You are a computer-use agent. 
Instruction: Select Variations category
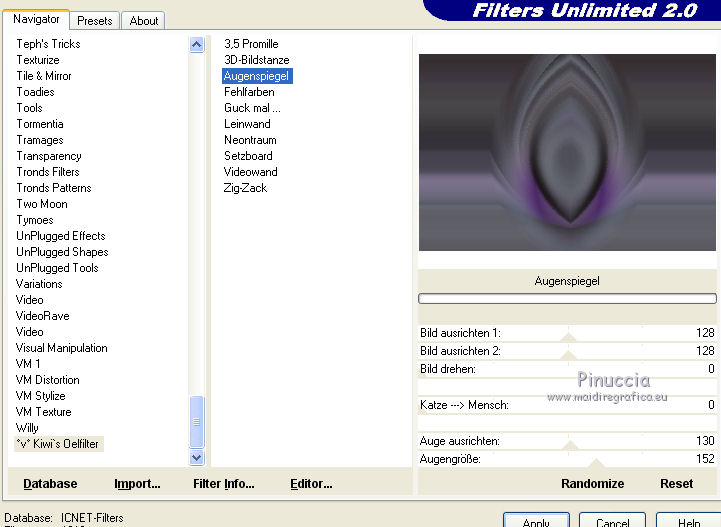(x=39, y=284)
